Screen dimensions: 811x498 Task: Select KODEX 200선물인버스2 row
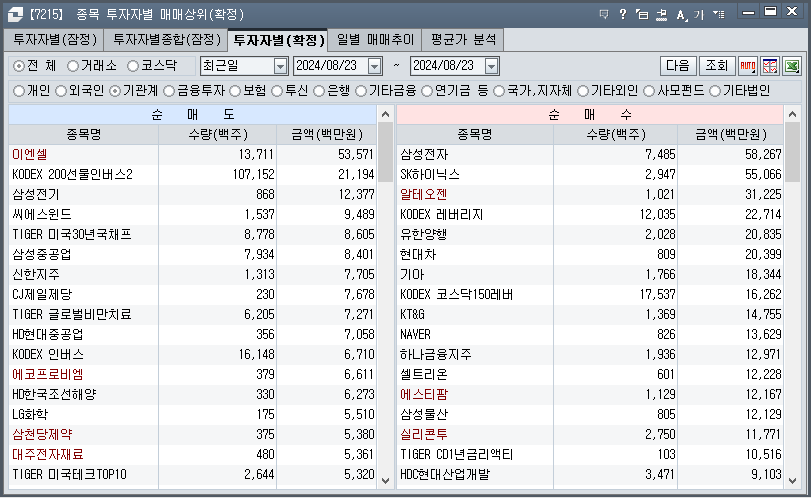[192, 174]
